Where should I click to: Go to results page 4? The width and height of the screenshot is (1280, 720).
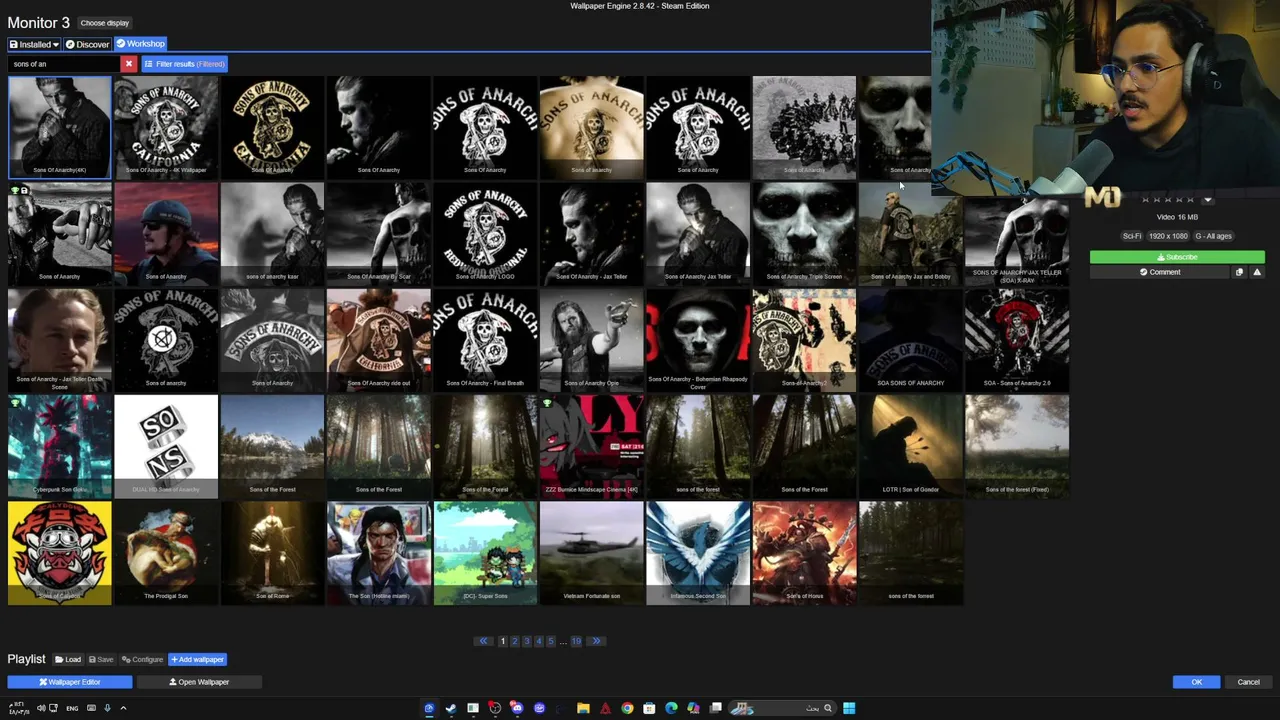click(538, 641)
